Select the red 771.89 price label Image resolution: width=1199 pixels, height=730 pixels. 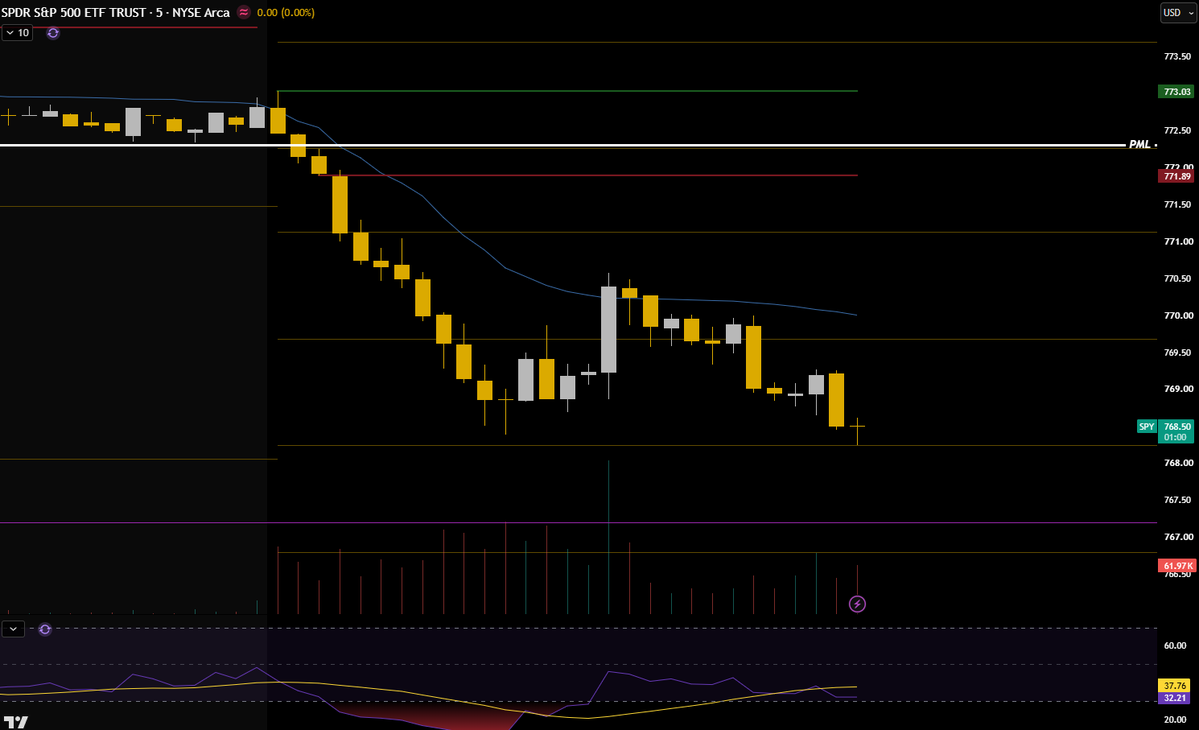[1176, 177]
